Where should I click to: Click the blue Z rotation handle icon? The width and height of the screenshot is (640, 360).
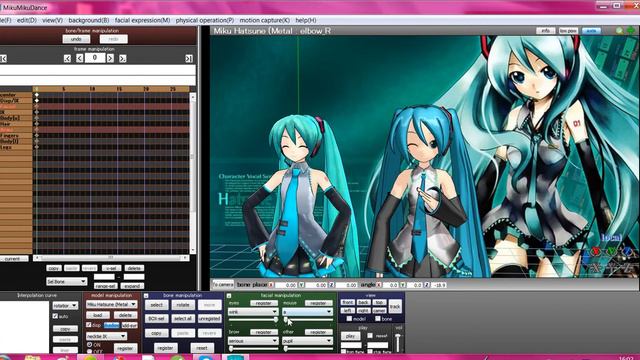pyautogui.click(x=627, y=252)
